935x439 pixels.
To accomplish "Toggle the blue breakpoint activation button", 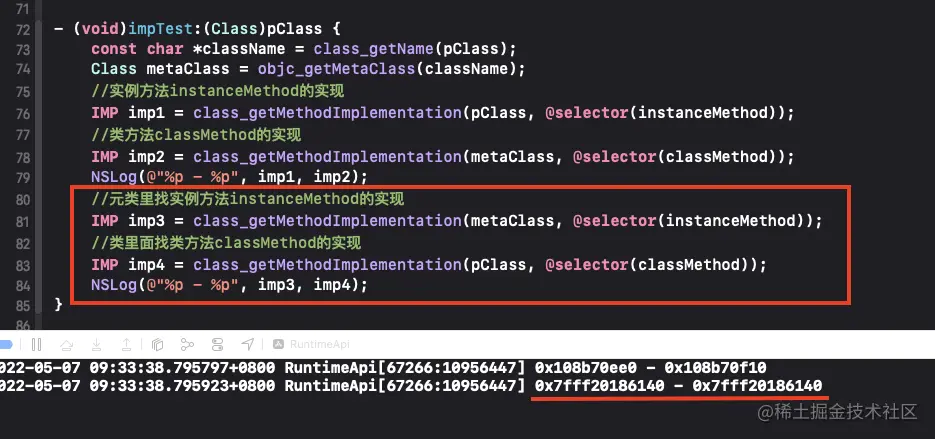I will pyautogui.click(x=5, y=344).
